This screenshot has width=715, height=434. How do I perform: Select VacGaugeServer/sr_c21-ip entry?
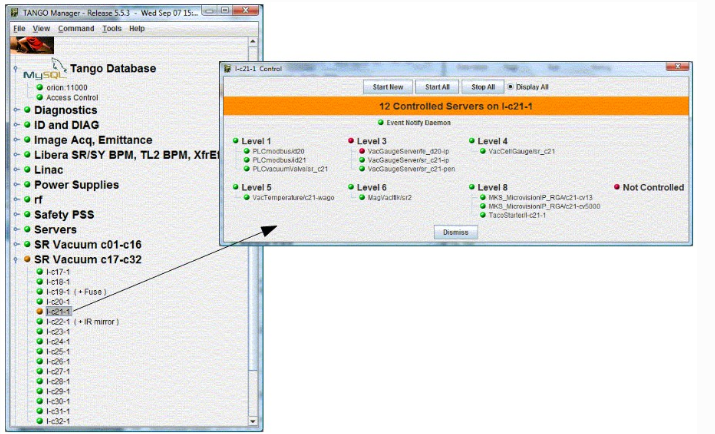[x=409, y=160]
